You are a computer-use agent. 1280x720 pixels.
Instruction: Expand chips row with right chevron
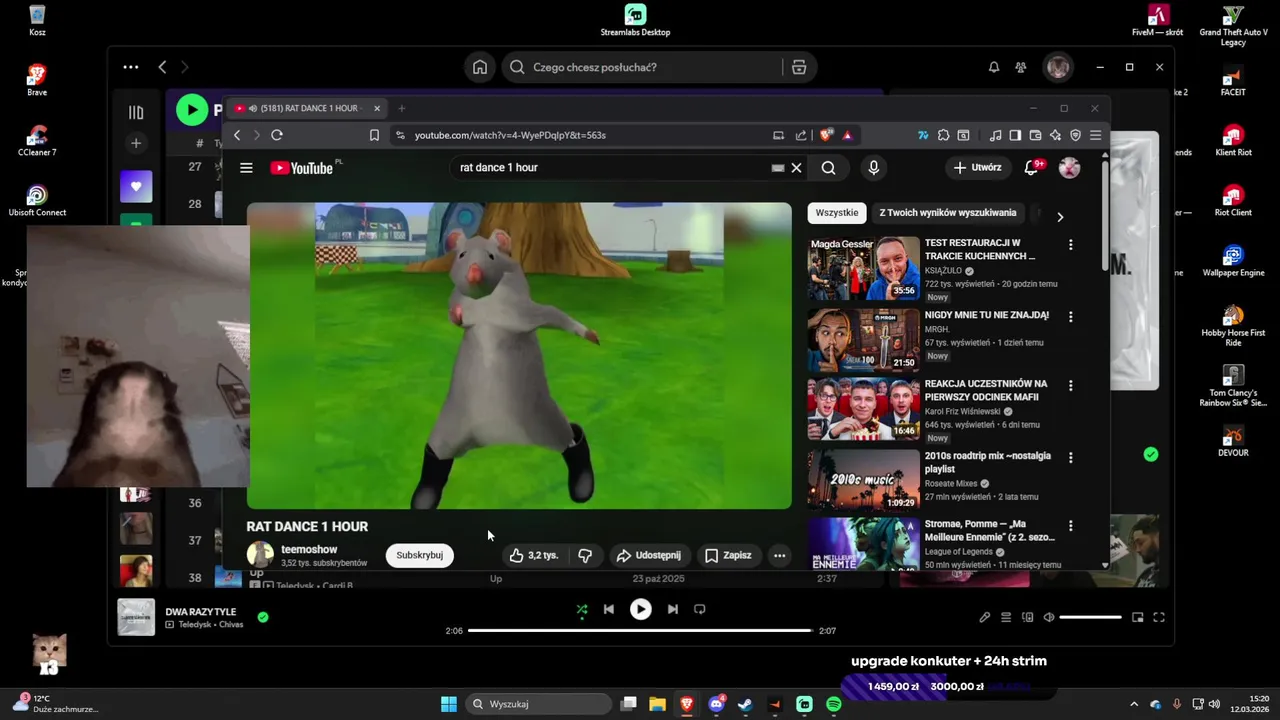click(1060, 217)
